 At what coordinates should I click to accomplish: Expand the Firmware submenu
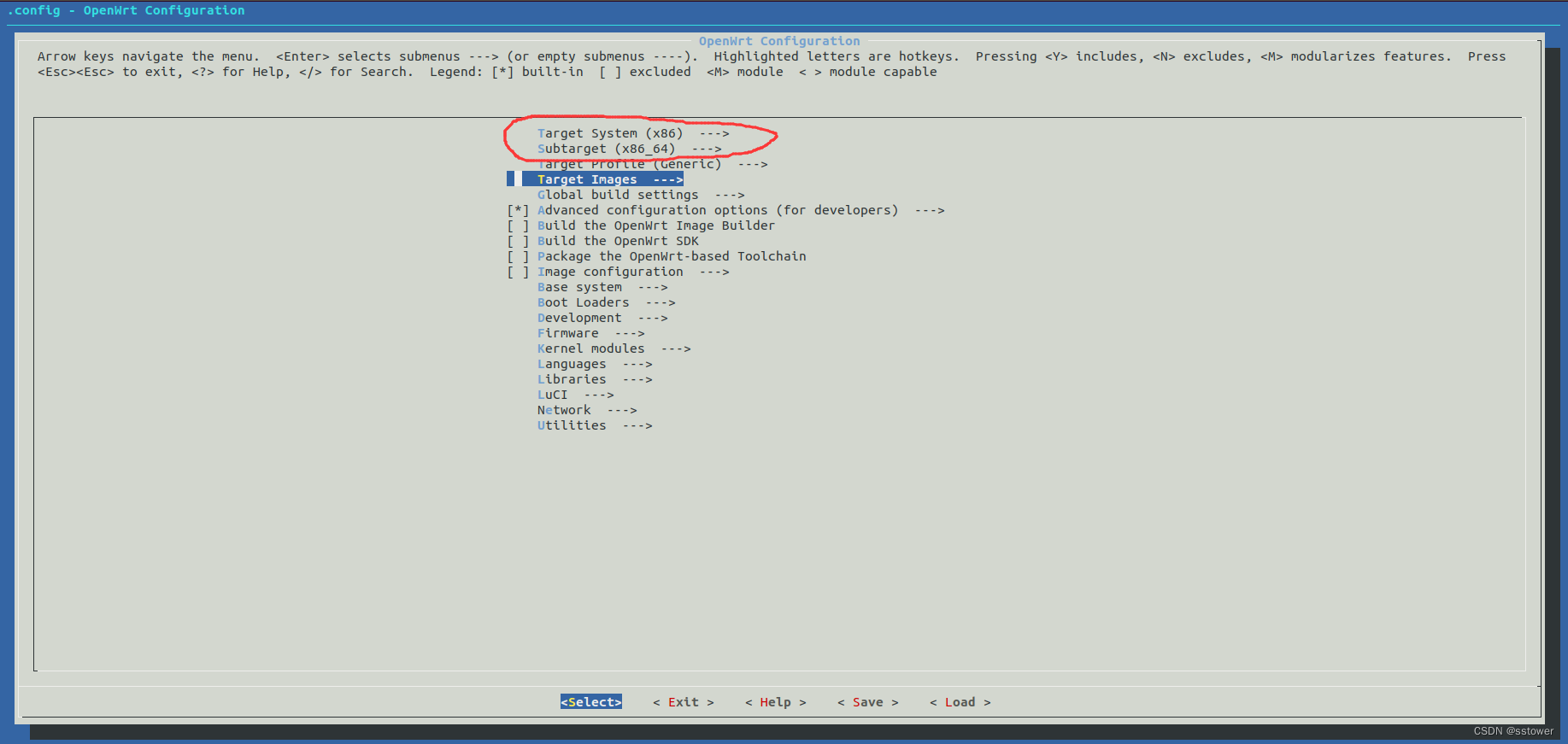(590, 333)
